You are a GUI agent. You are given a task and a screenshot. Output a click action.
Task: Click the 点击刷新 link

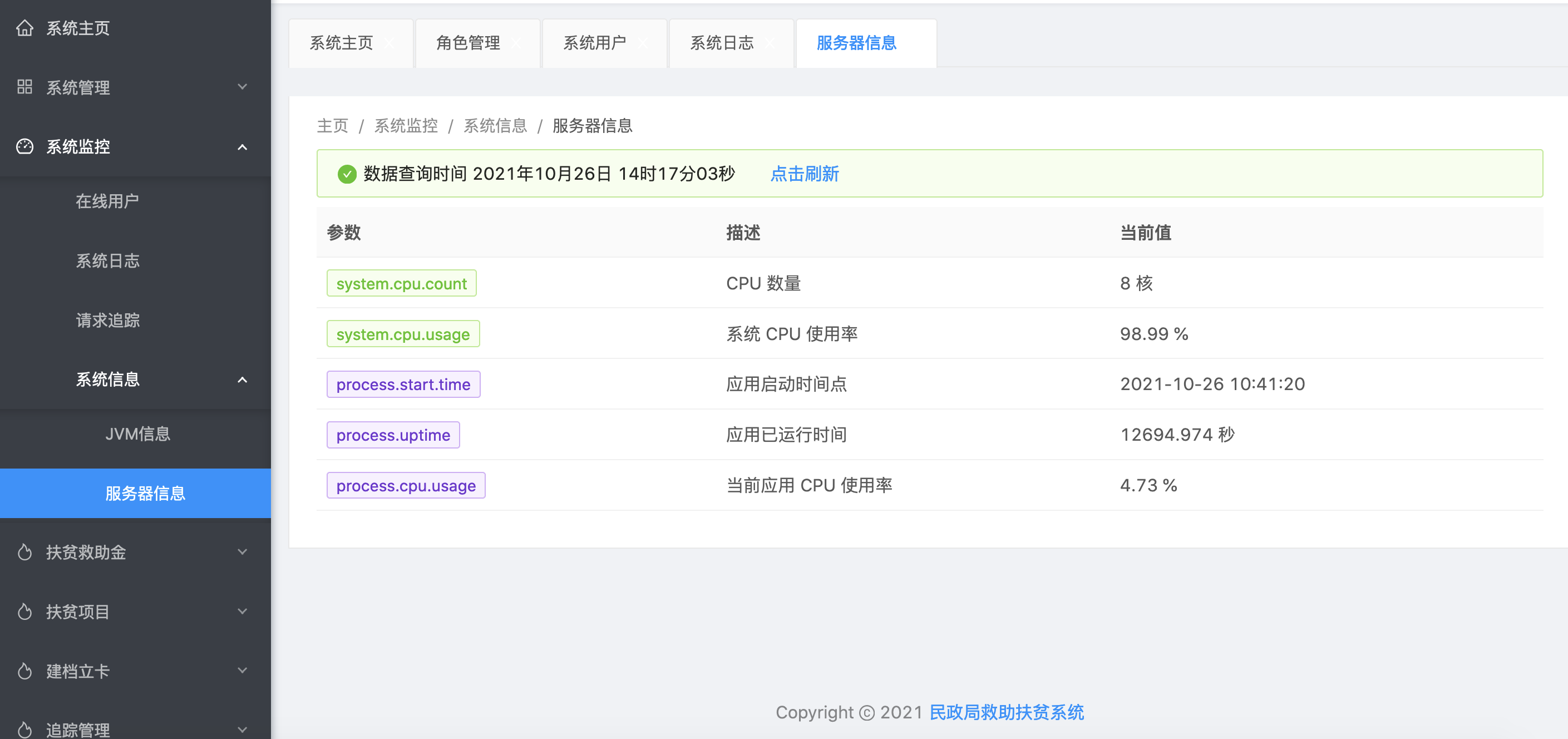pos(805,174)
